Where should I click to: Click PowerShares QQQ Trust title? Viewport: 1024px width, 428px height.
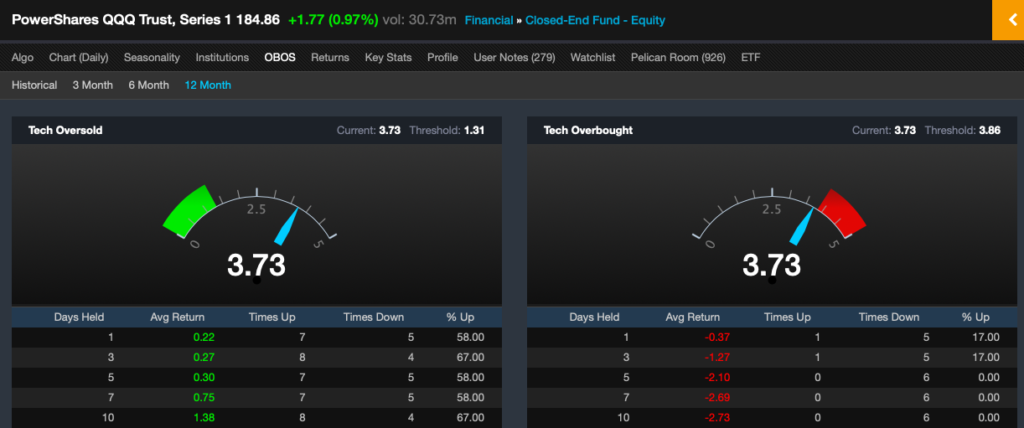pos(121,20)
